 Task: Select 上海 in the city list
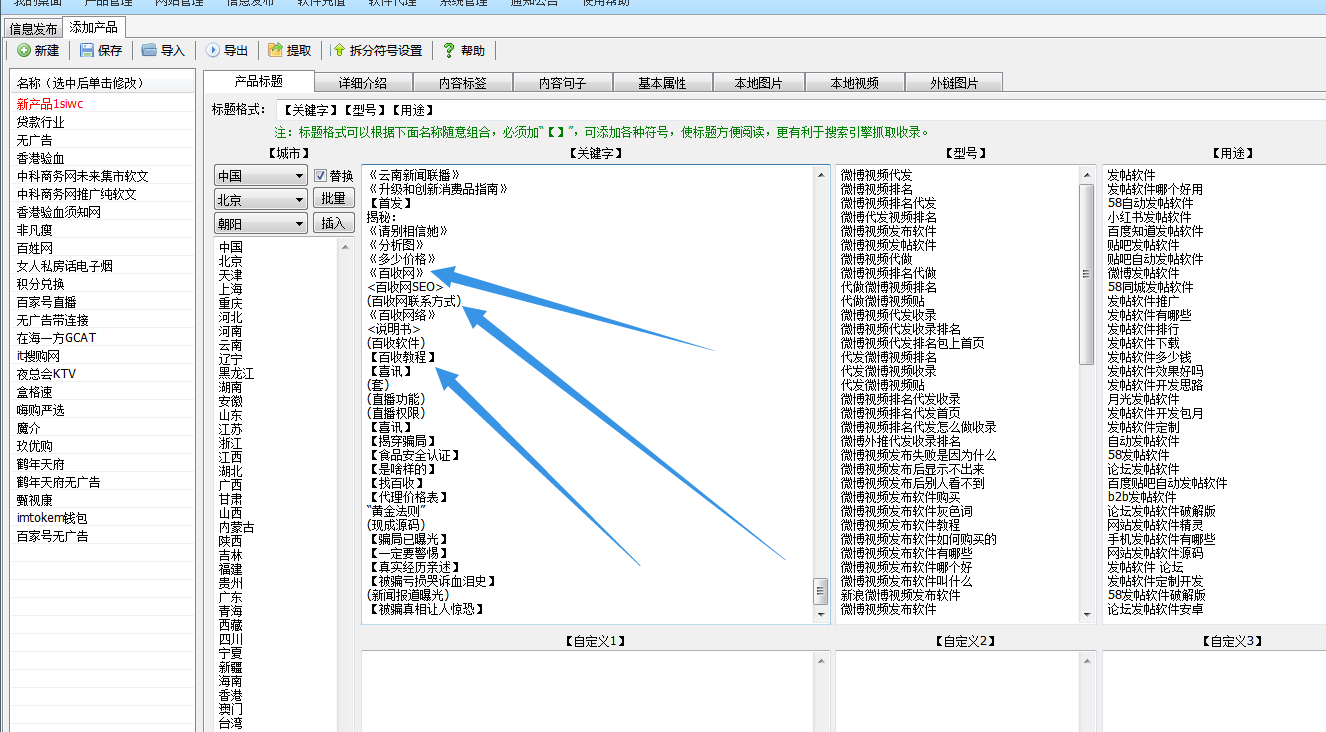pos(230,289)
